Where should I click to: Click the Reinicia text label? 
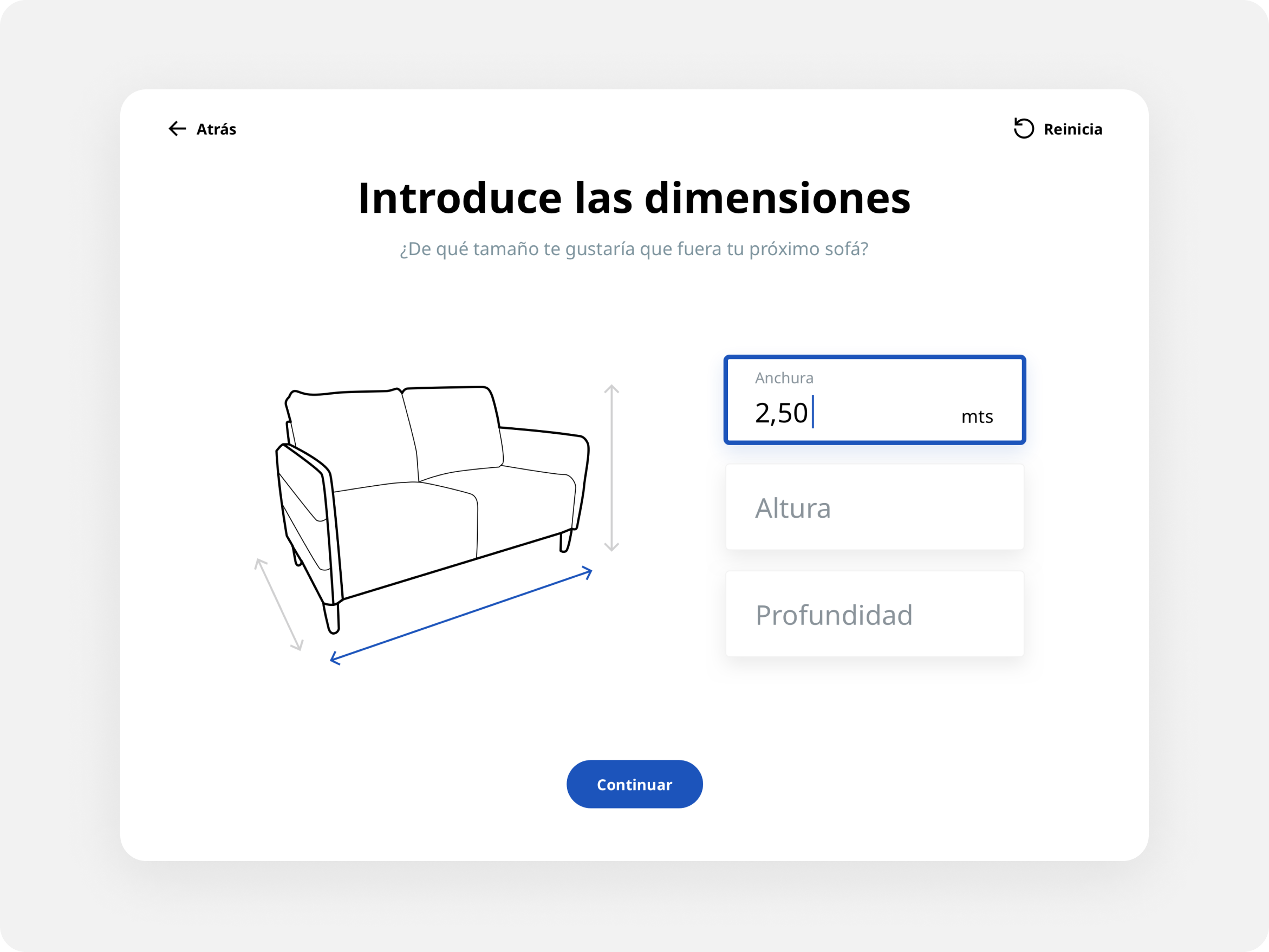(1073, 129)
